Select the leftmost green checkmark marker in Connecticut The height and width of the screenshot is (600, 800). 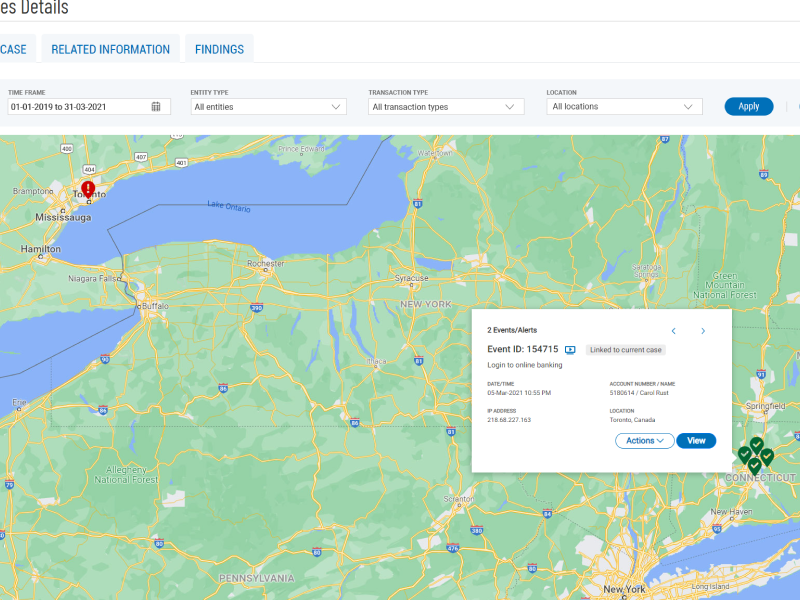point(745,455)
